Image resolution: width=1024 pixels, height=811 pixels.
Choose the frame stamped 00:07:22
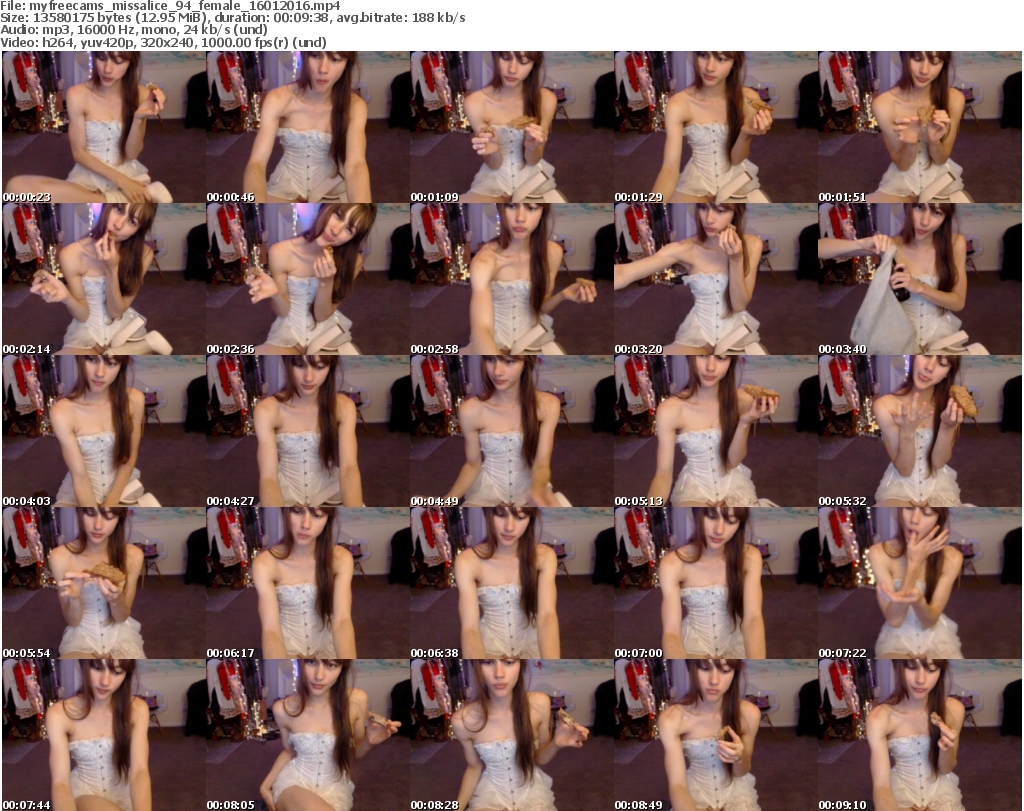click(920, 583)
